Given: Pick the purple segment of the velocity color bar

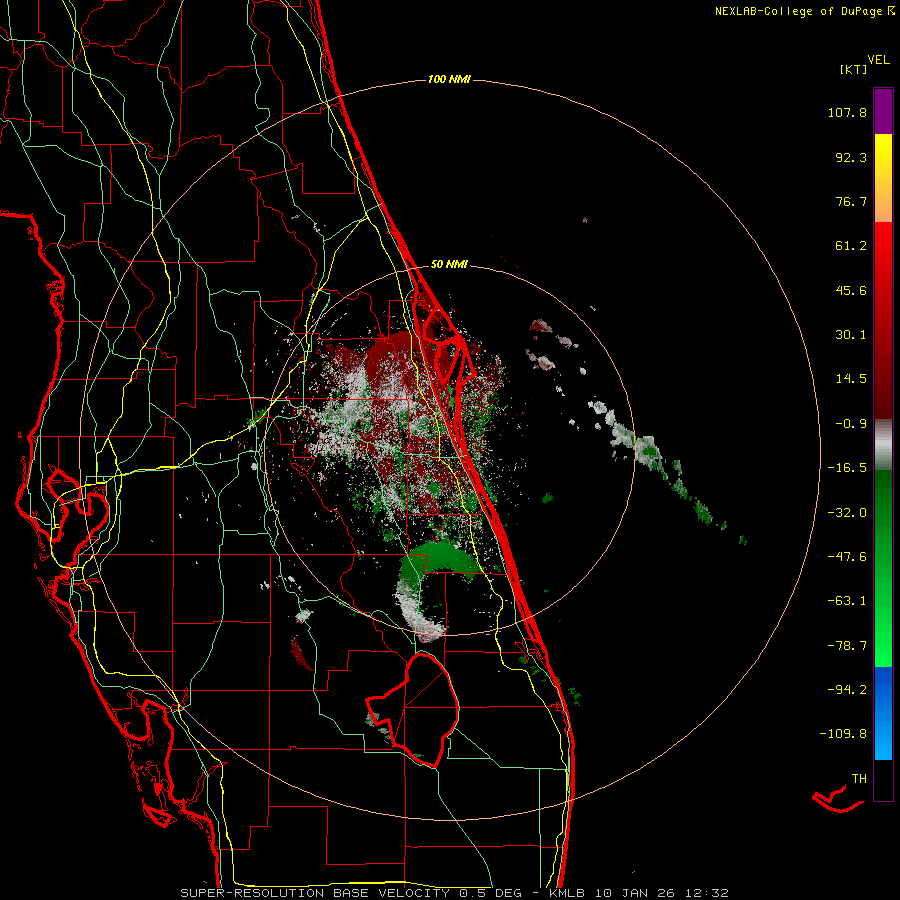Looking at the screenshot, I should click(883, 111).
